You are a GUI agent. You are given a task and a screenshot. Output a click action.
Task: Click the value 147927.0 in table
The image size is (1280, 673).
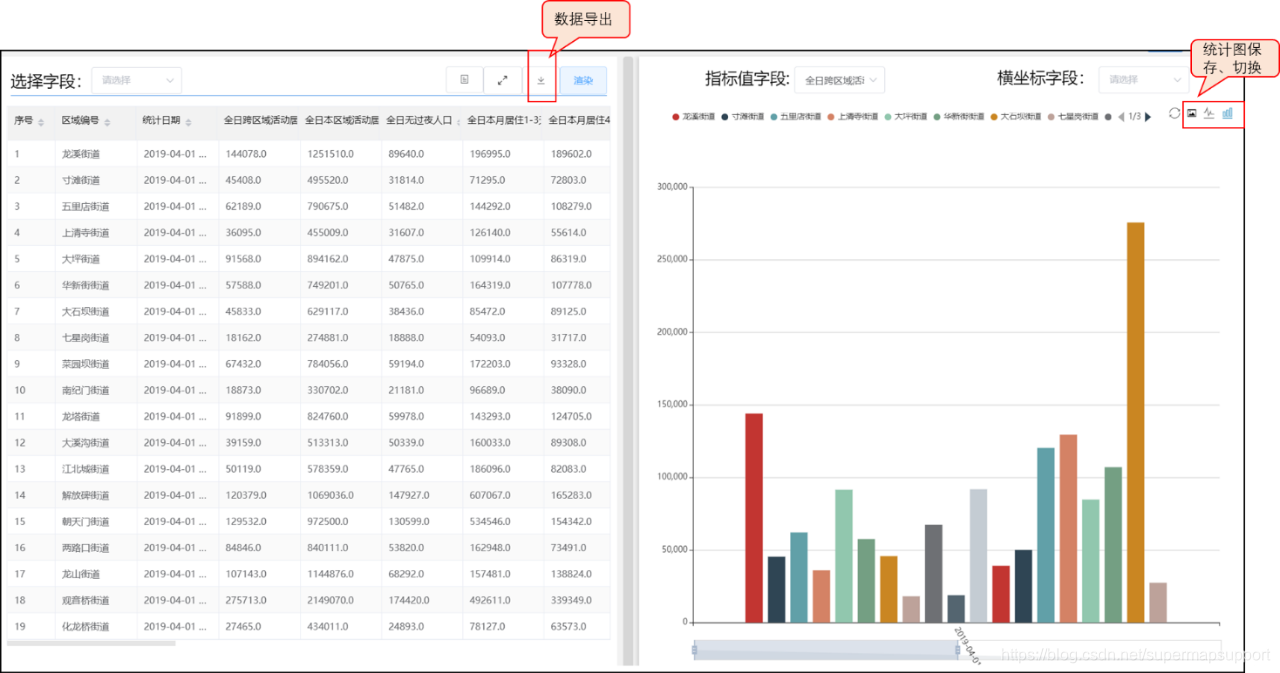pos(408,495)
